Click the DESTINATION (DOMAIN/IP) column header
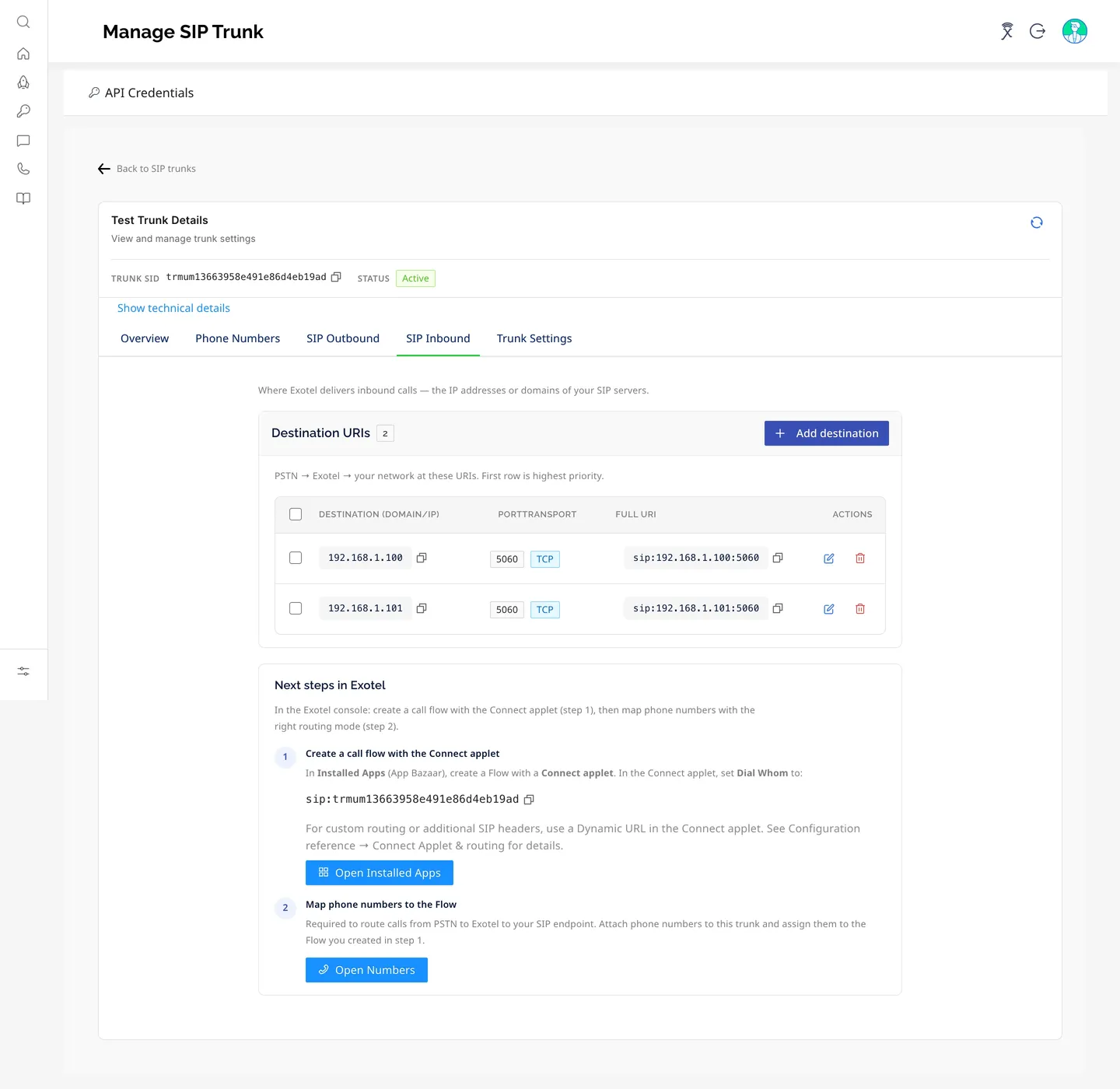1120x1089 pixels. click(x=379, y=514)
